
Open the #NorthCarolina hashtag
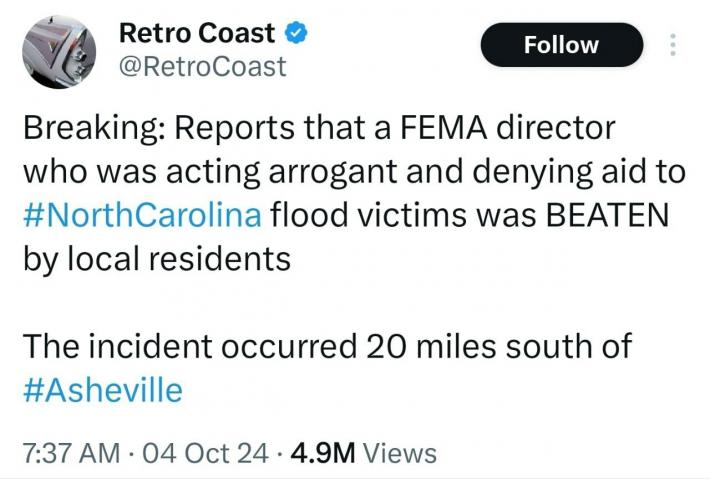pos(142,215)
